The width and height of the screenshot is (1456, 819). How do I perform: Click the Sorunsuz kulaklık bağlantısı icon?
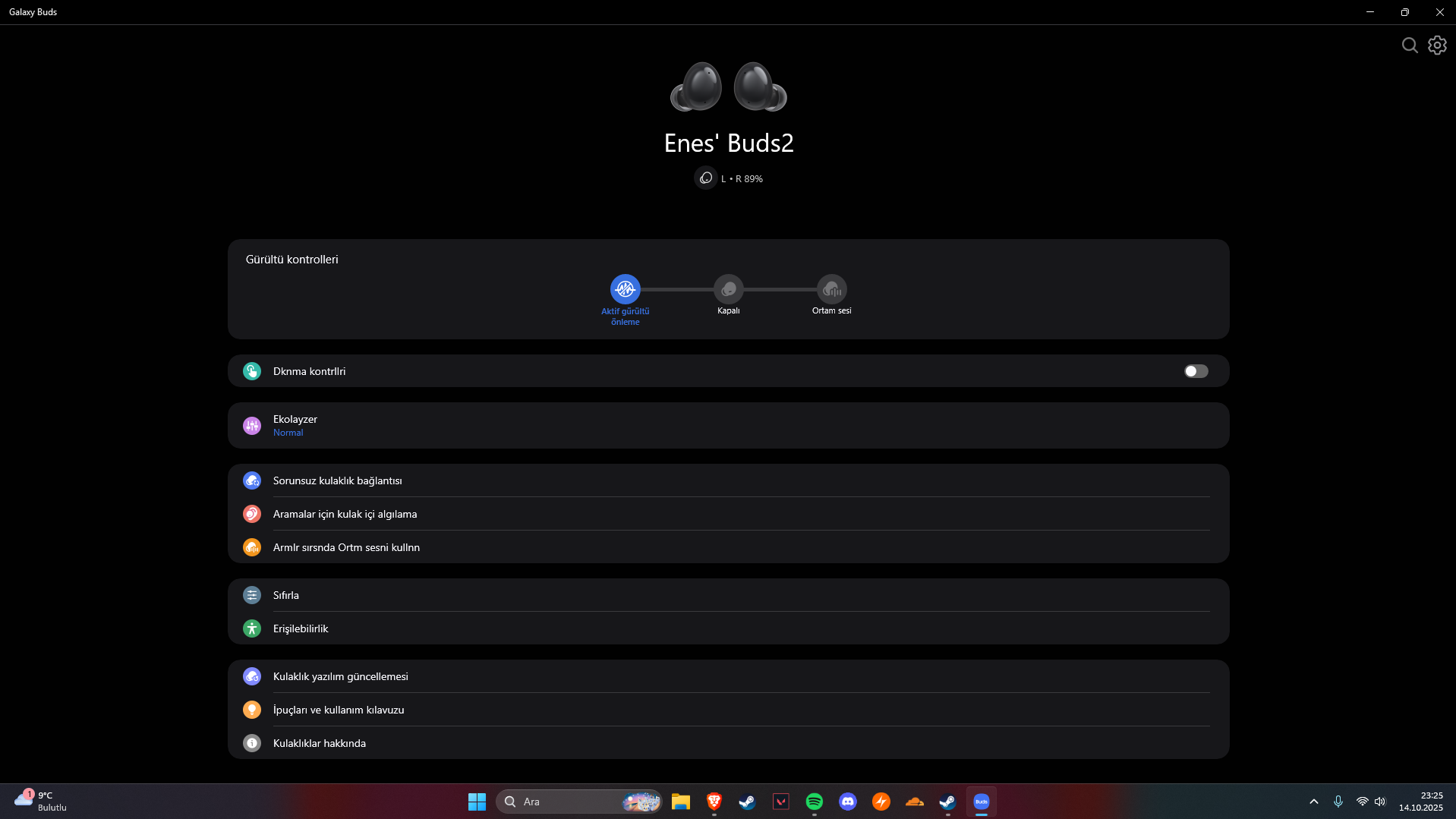(252, 480)
